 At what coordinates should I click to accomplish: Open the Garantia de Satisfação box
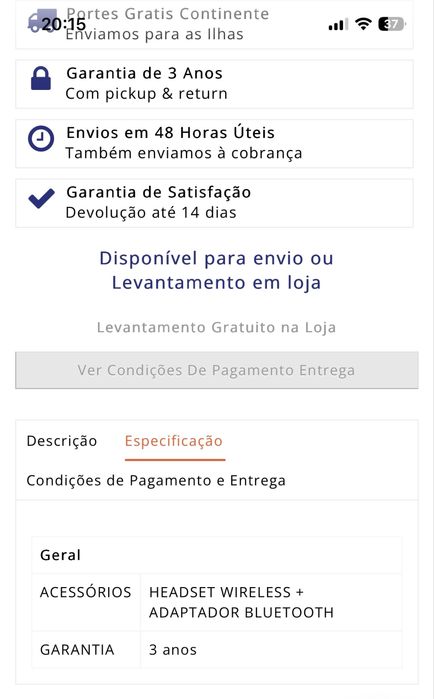click(x=214, y=203)
